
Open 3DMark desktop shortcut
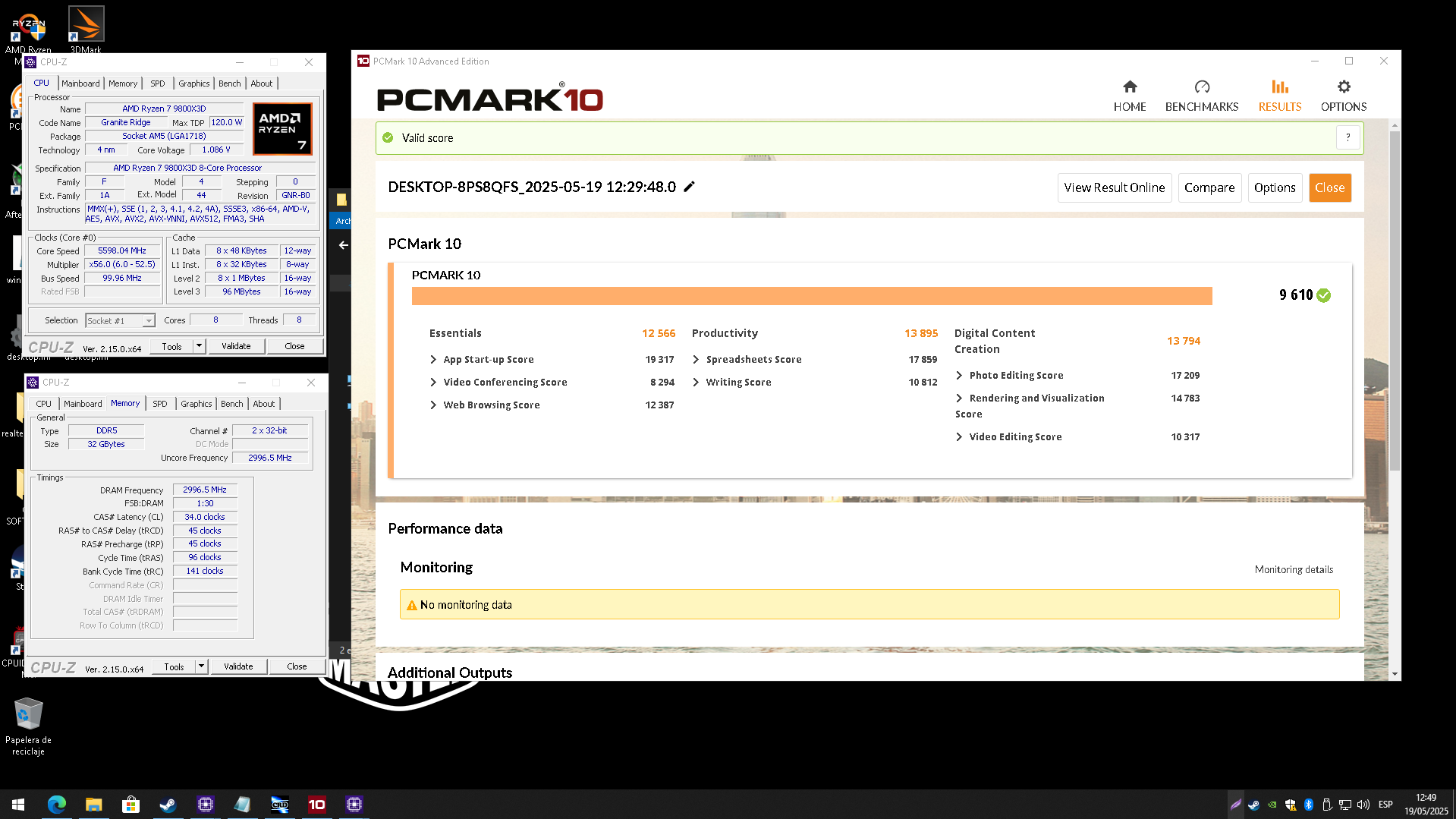(x=86, y=29)
